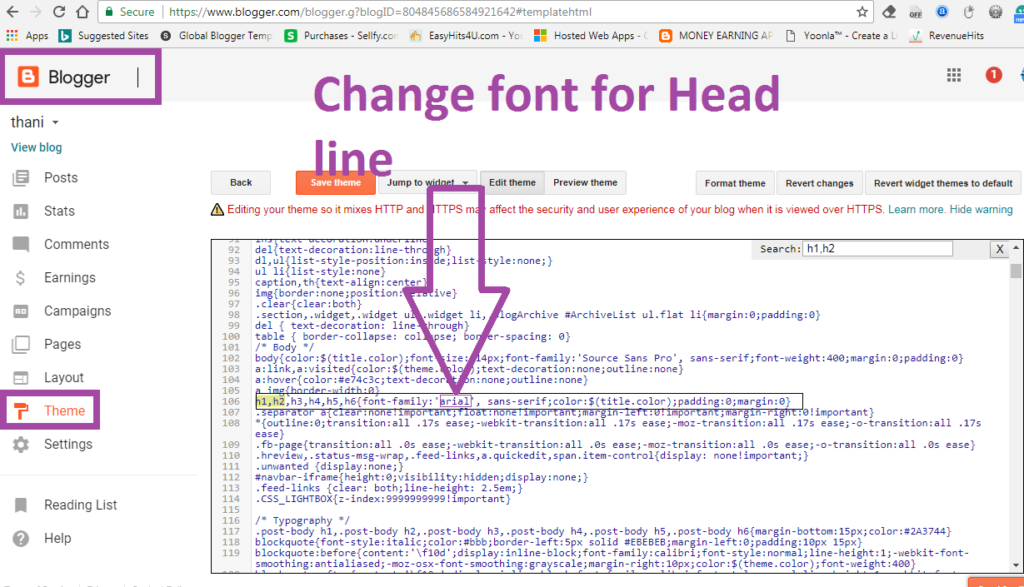This screenshot has width=1024, height=587.
Task: Open Hosted Web Apps bookmark
Action: point(590,35)
